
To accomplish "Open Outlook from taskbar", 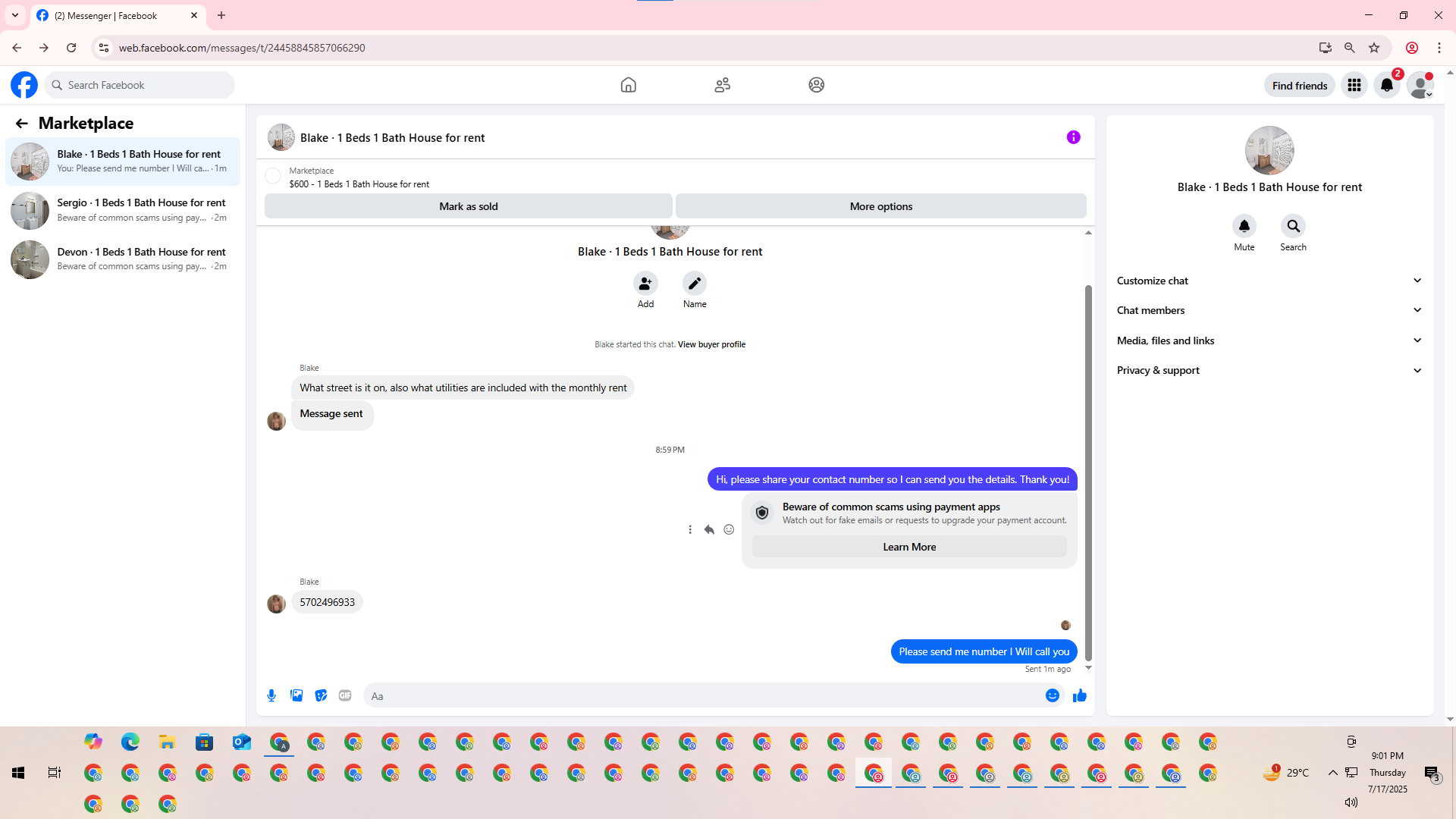I will 242,742.
